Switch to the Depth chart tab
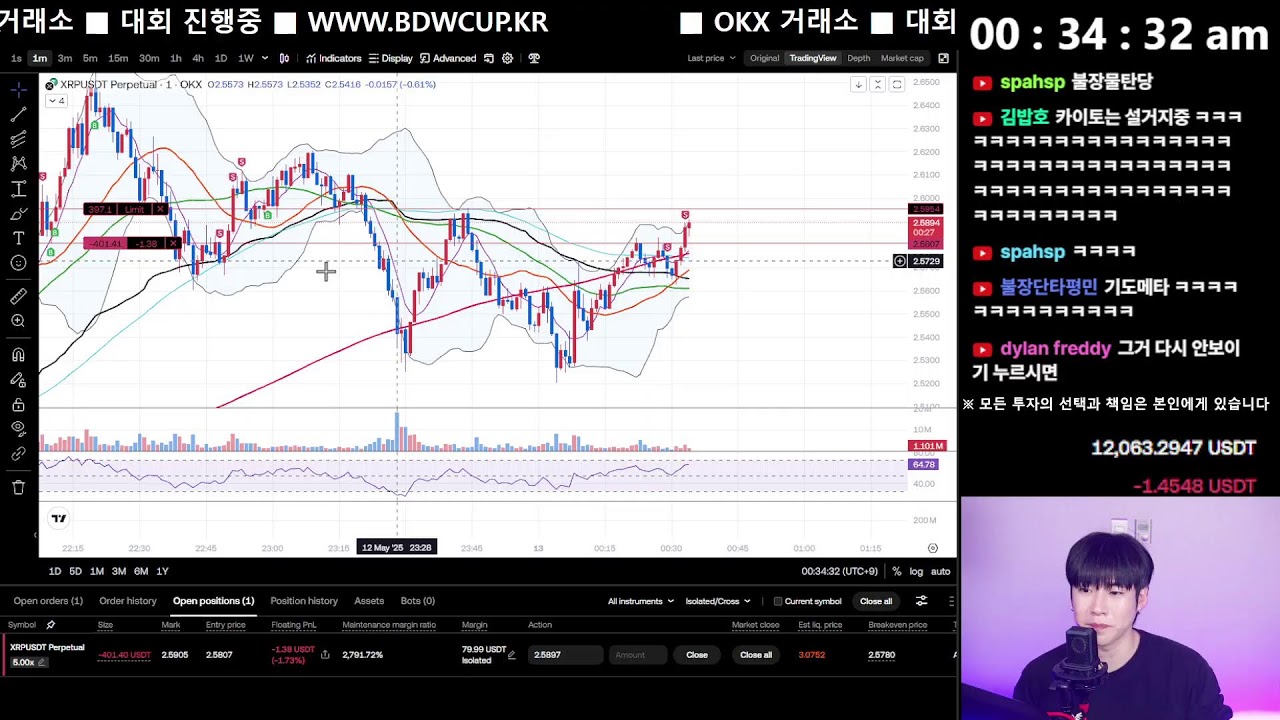Image resolution: width=1280 pixels, height=720 pixels. click(x=858, y=58)
